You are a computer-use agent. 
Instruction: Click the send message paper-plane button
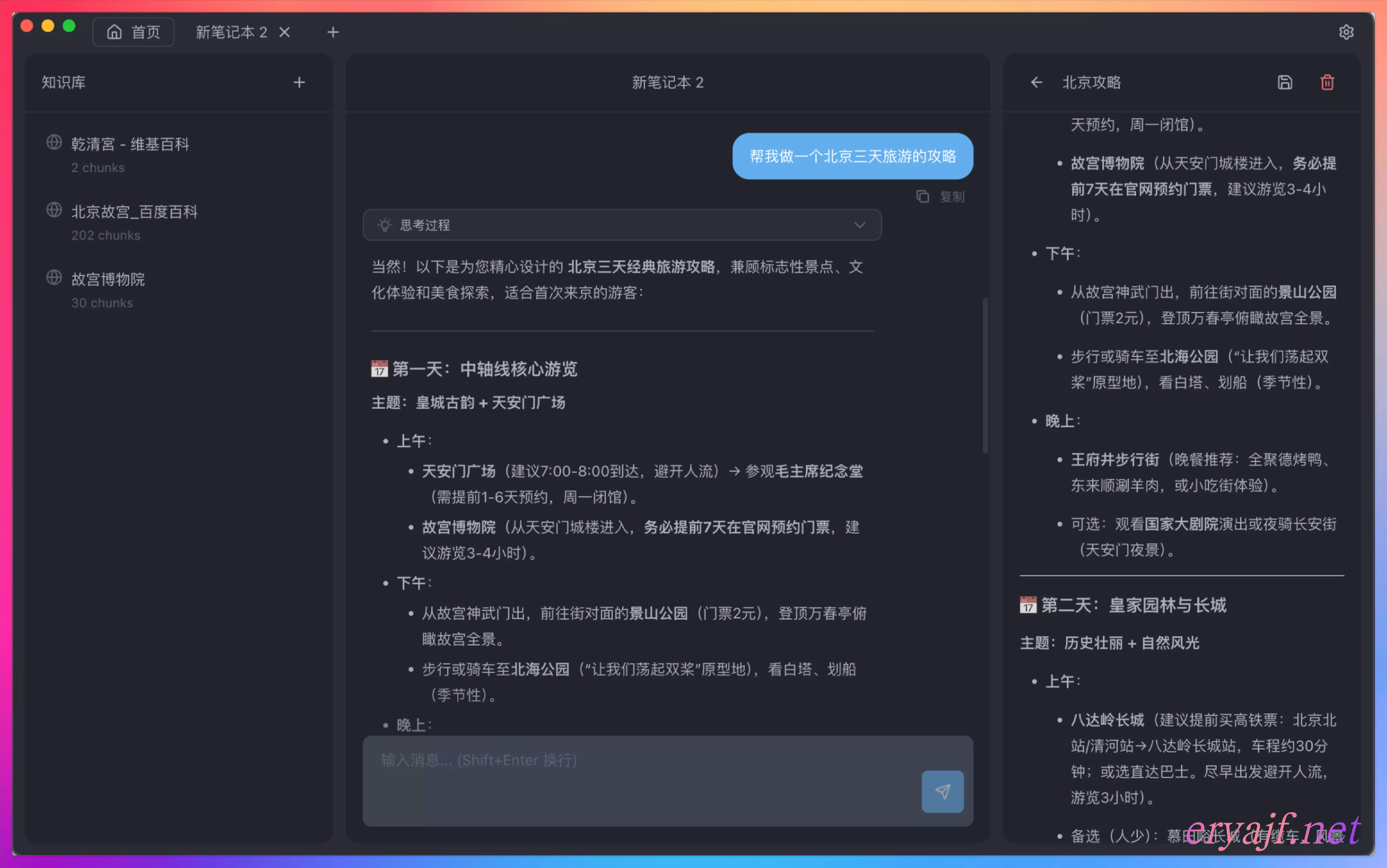click(x=942, y=791)
